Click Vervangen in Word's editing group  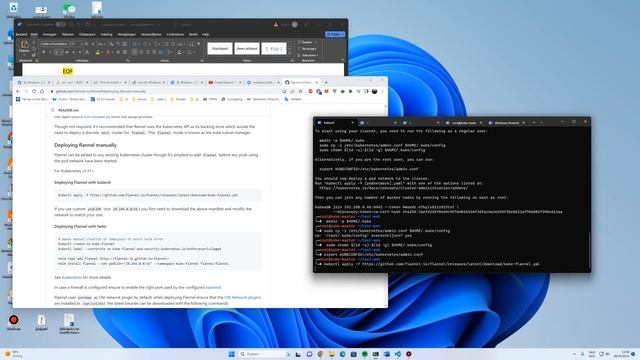(x=307, y=49)
